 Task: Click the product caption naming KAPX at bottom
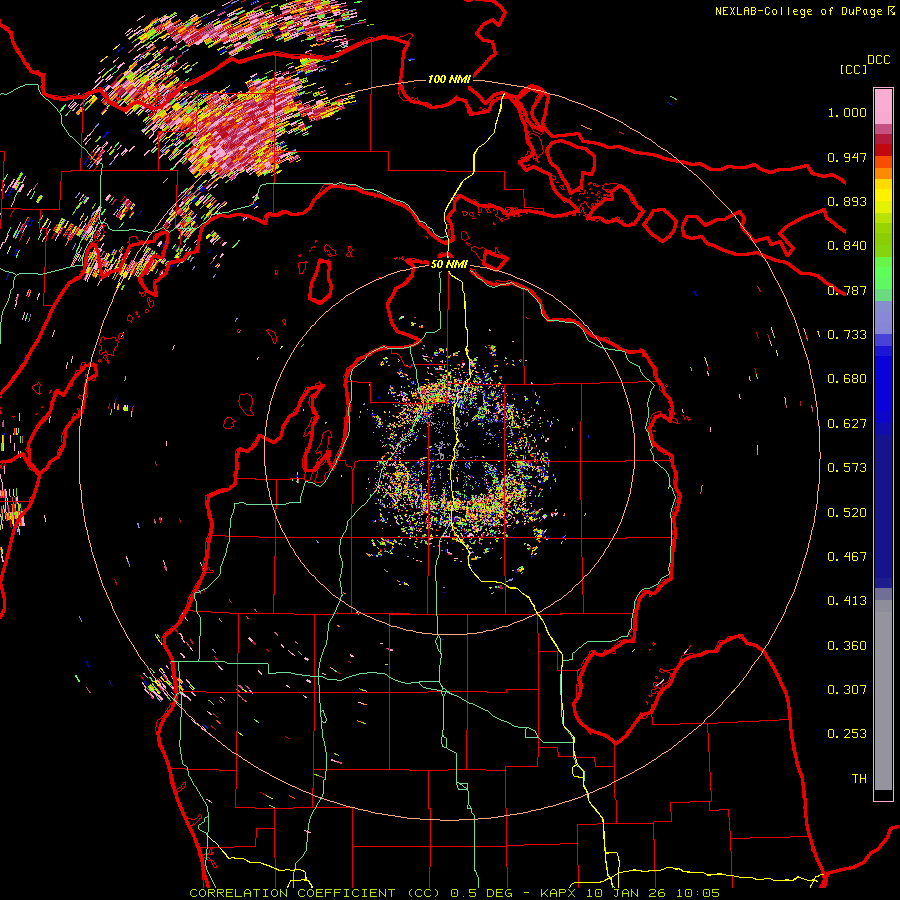454,893
